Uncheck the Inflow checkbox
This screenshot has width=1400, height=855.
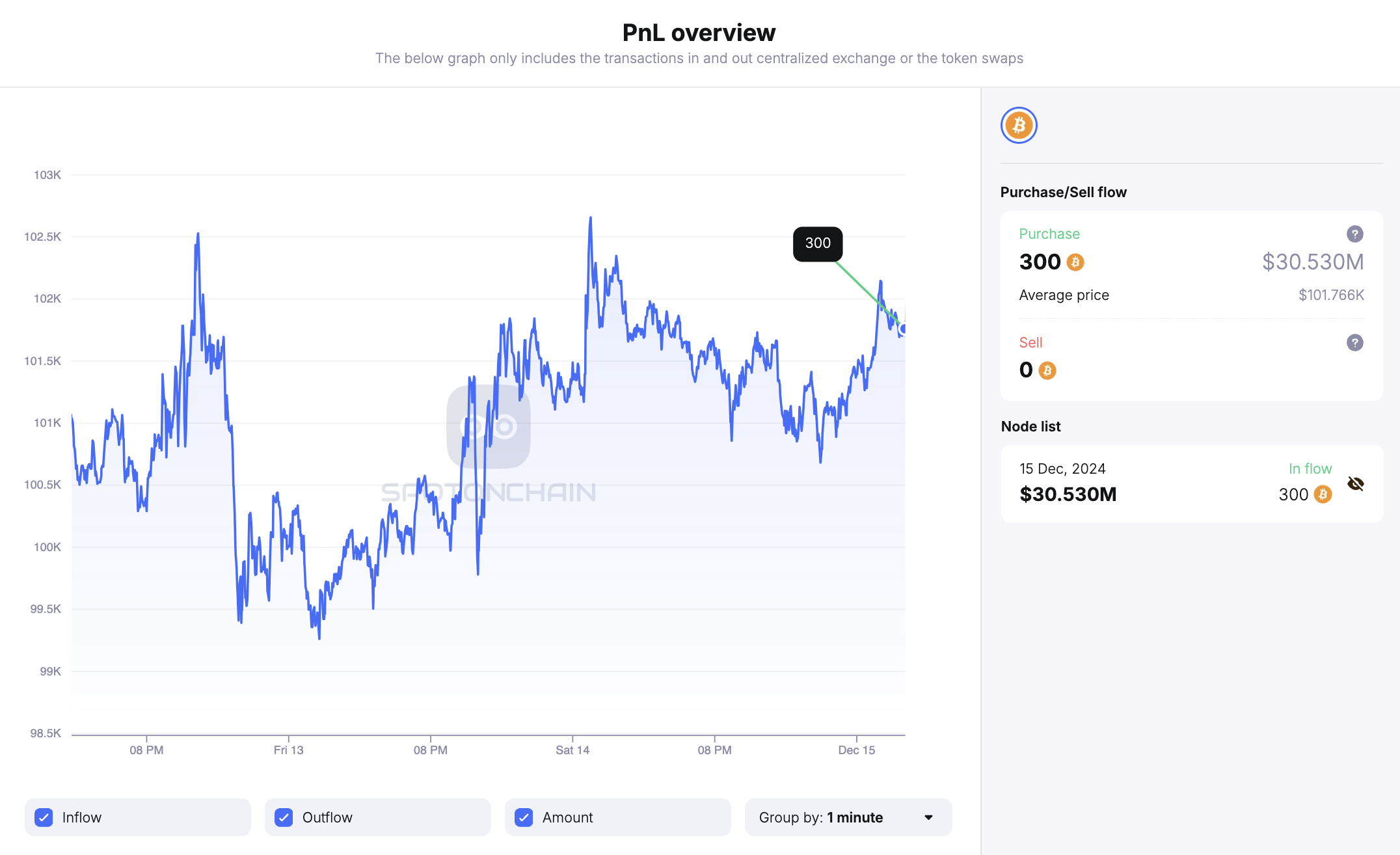tap(44, 817)
